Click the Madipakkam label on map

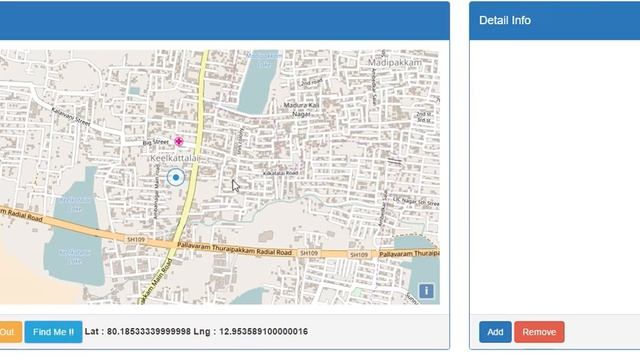[x=395, y=62]
